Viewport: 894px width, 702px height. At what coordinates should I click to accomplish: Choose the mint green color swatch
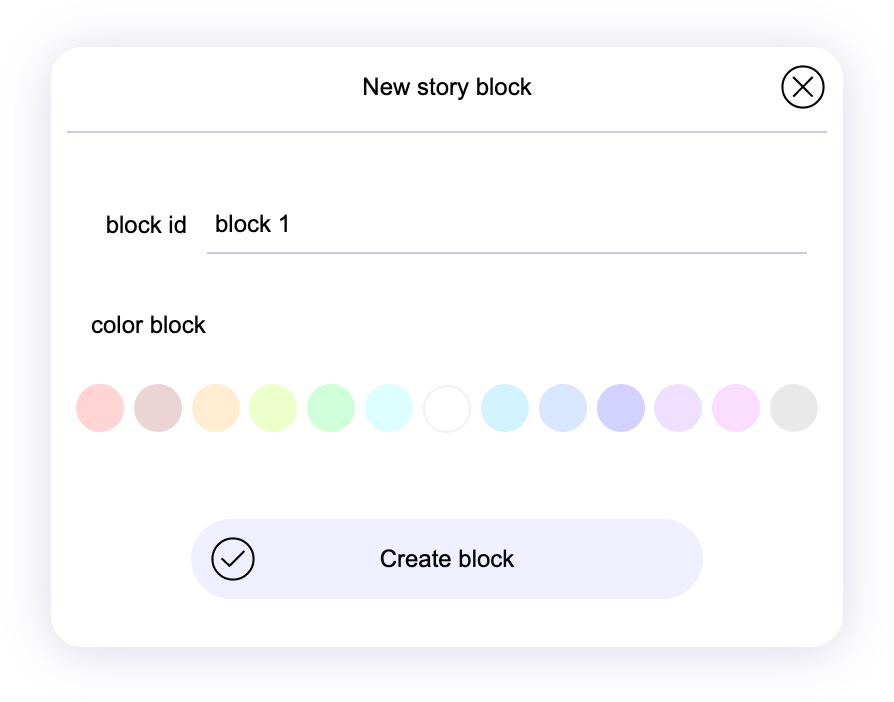tap(331, 408)
